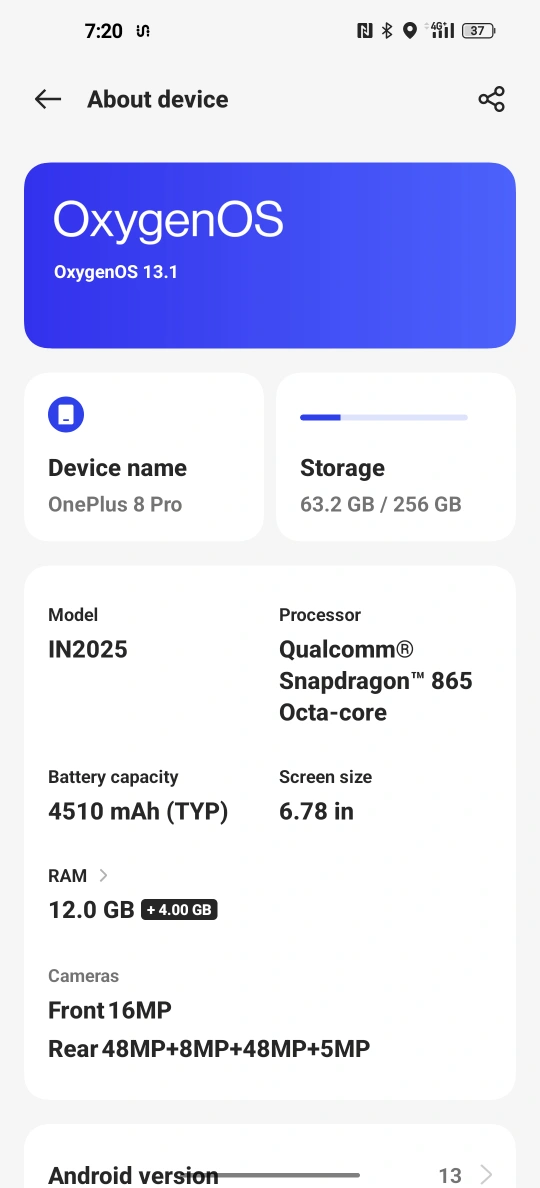Image resolution: width=540 pixels, height=1188 pixels.
Task: Tap the Rear 48MP+8MP+48MP+5MP camera info
Action: point(209,1049)
